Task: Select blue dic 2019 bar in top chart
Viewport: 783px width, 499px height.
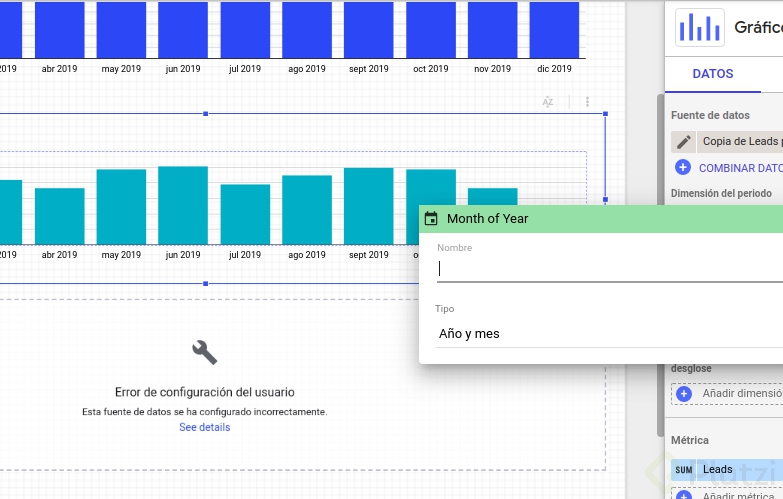Action: (554, 29)
